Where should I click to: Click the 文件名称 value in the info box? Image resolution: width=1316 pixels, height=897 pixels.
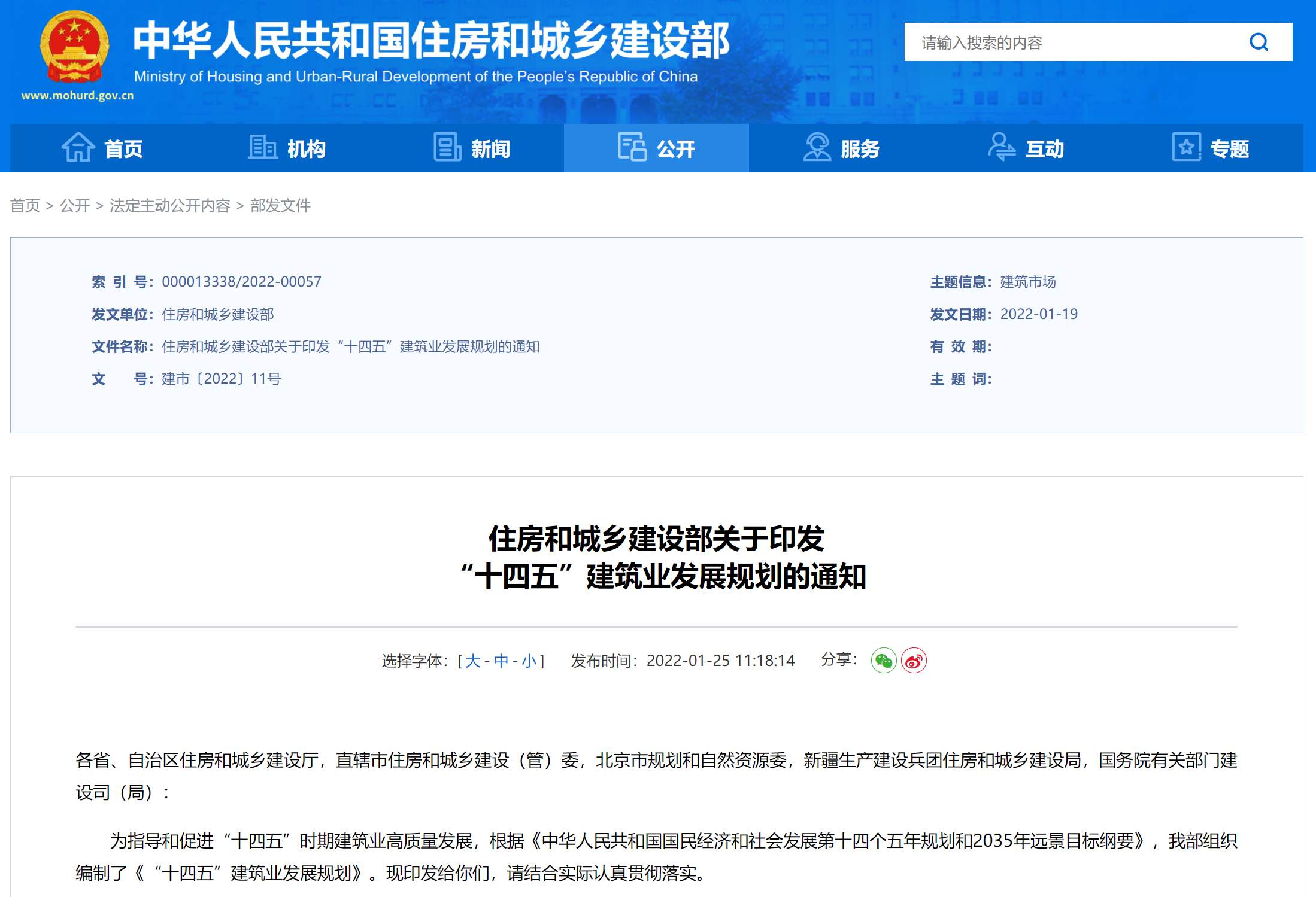pyautogui.click(x=351, y=346)
